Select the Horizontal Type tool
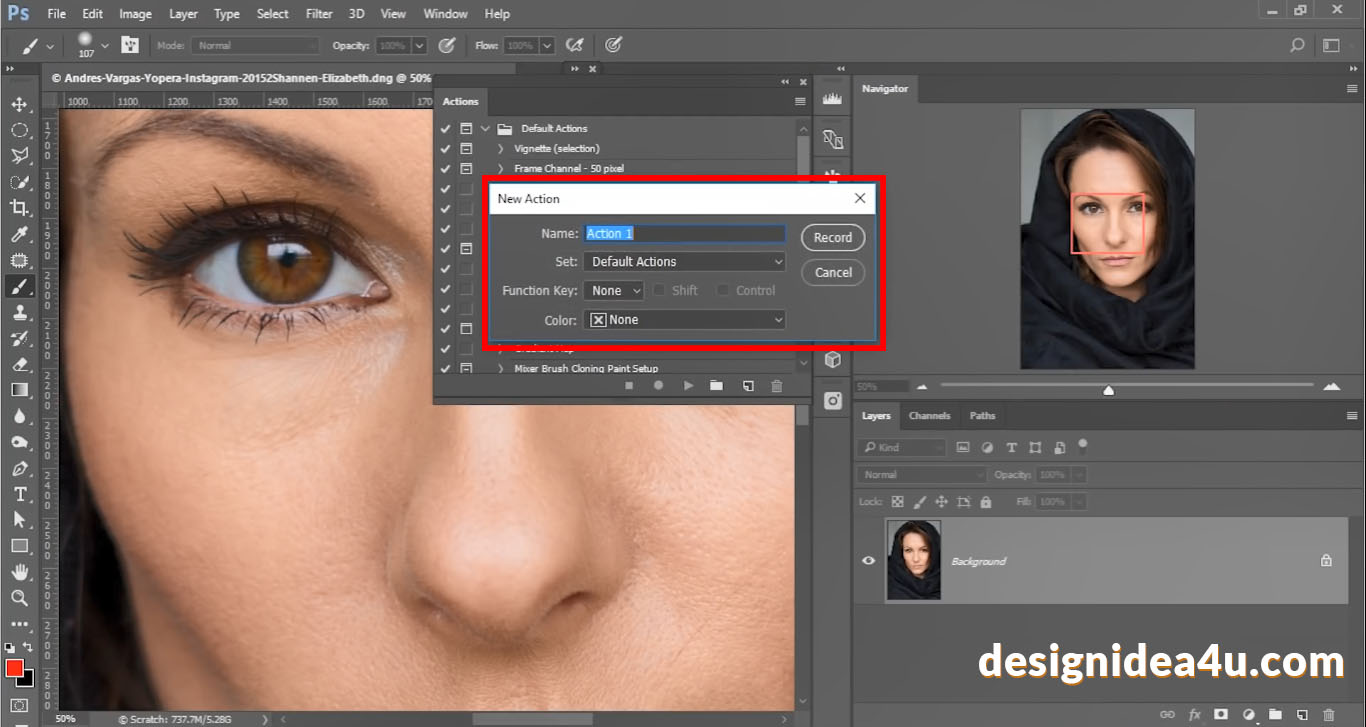Screen dimensions: 1366x727 19,494
